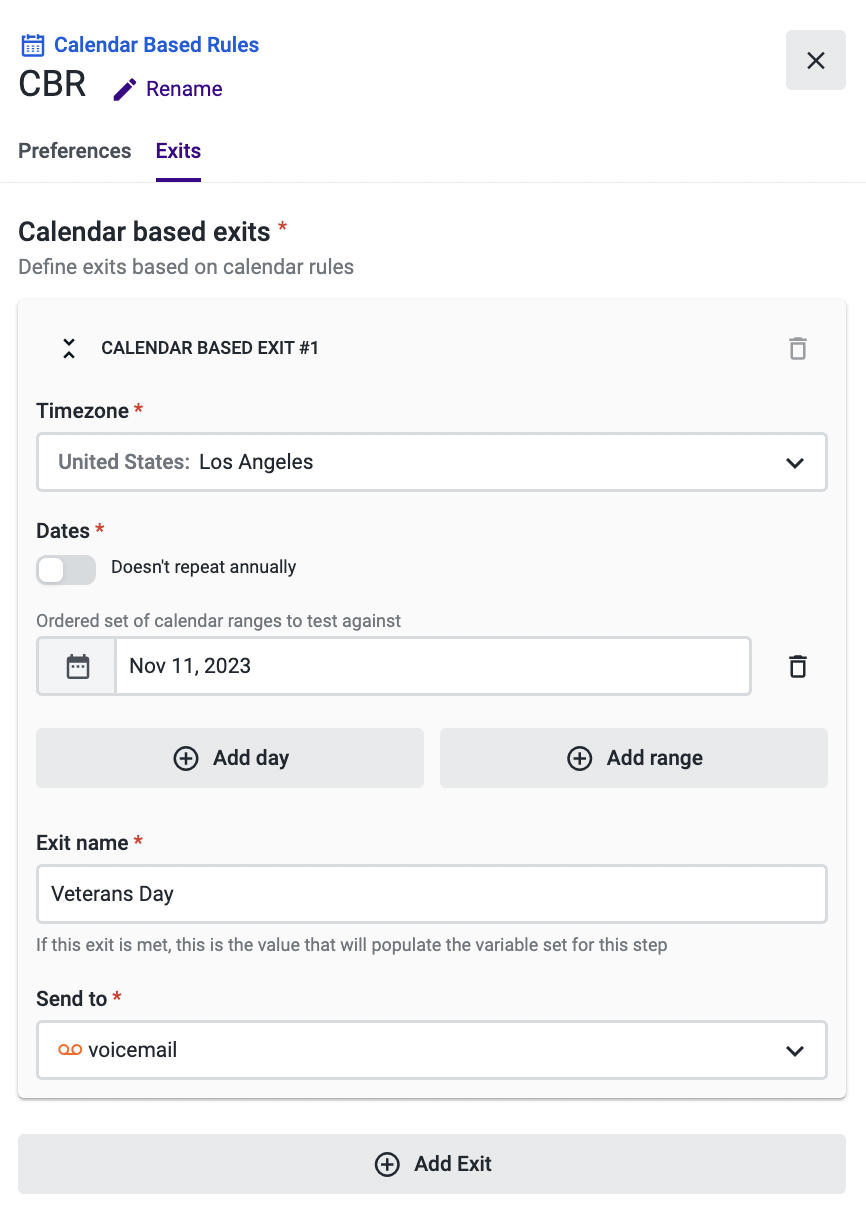
Task: Expand the Send to dropdown arrow
Action: [x=795, y=1050]
